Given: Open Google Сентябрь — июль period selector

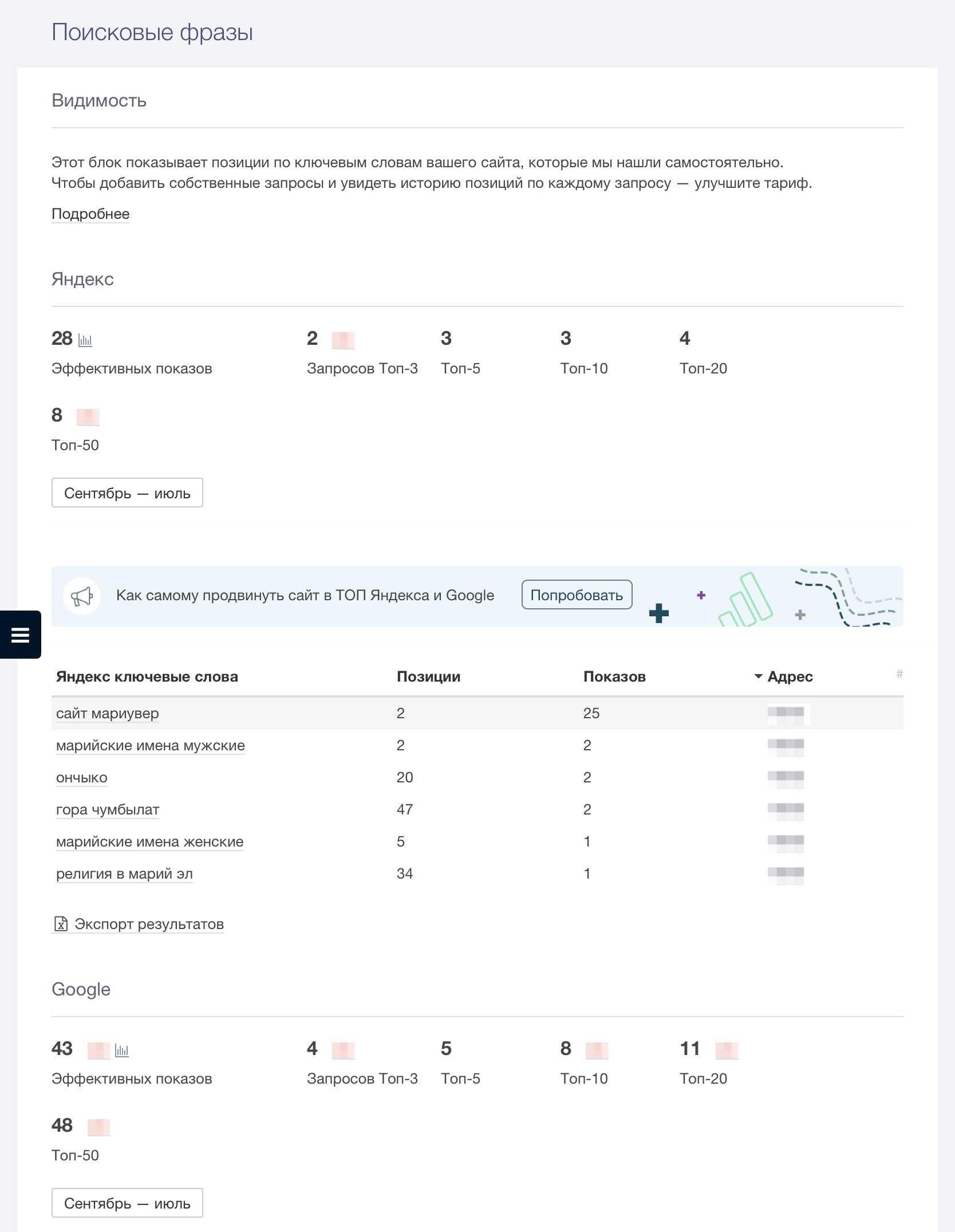Looking at the screenshot, I should (x=127, y=1203).
